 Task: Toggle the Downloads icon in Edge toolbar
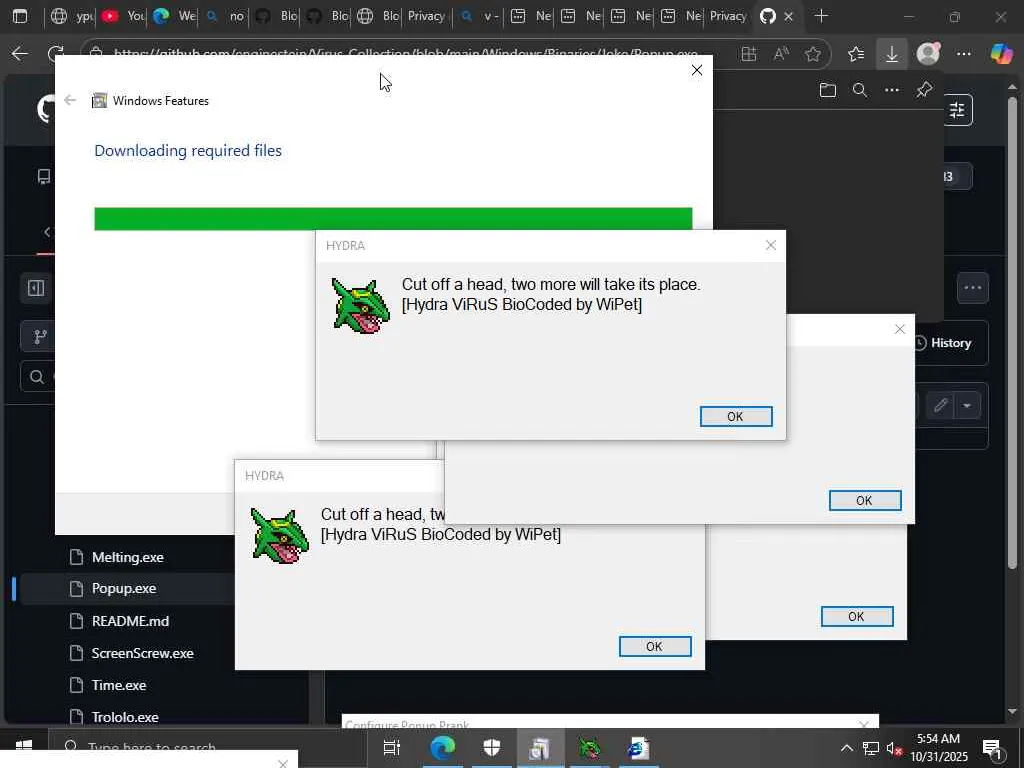point(891,54)
